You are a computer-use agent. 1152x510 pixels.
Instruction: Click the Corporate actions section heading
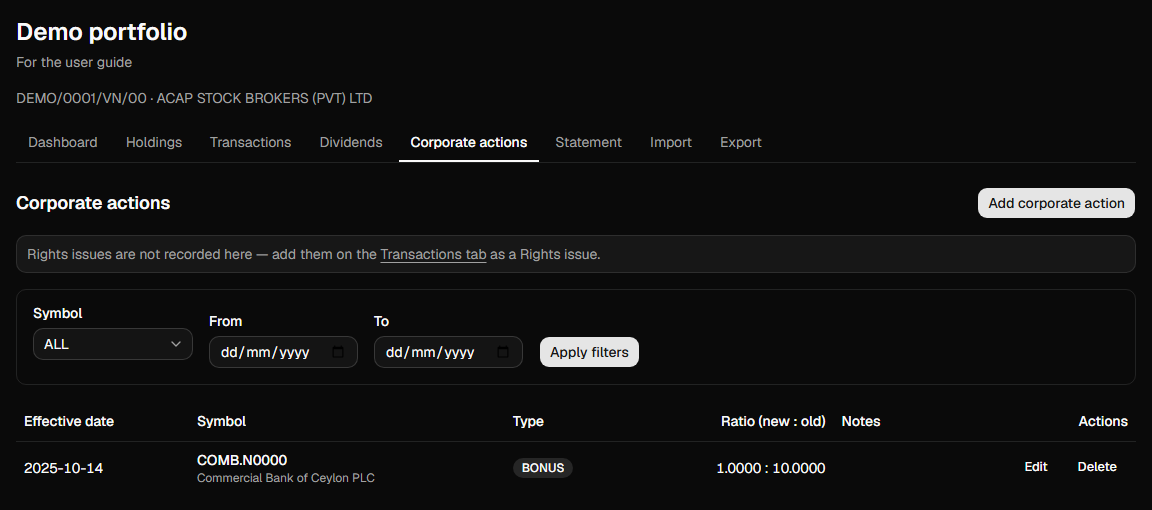(x=93, y=203)
